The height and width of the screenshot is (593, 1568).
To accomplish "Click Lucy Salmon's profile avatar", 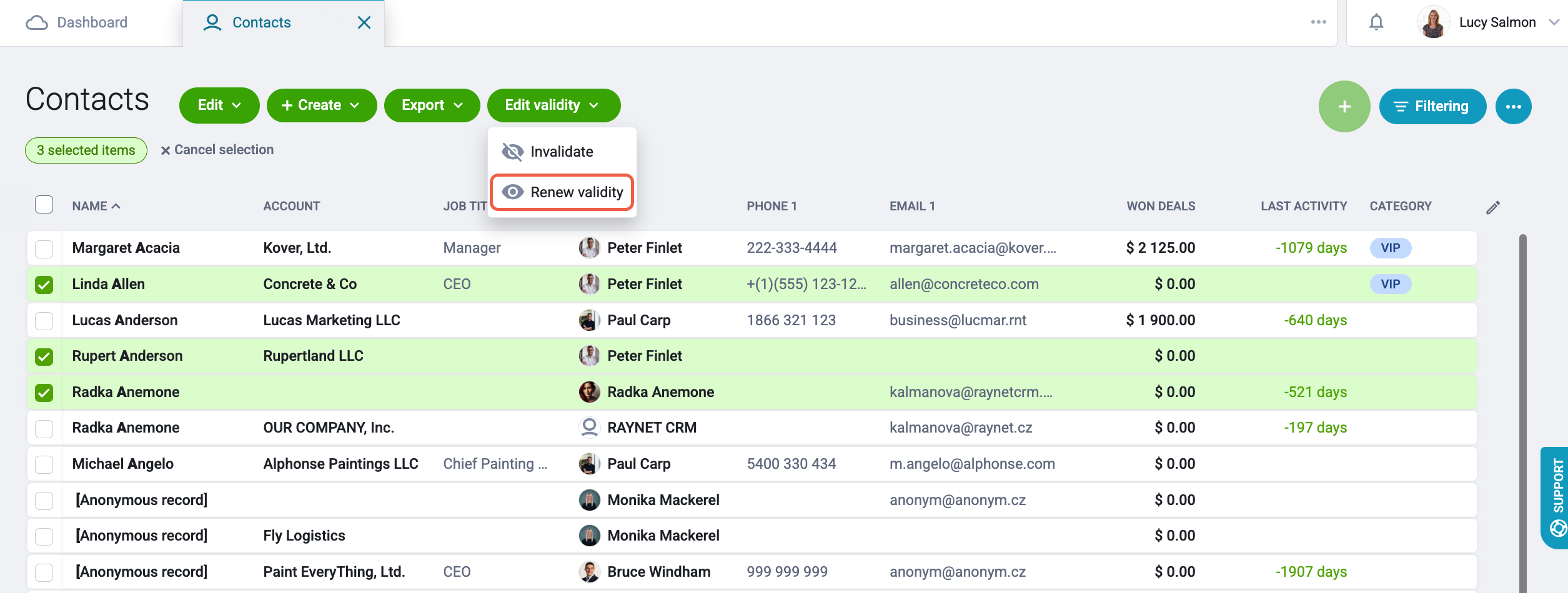I will (x=1433, y=22).
